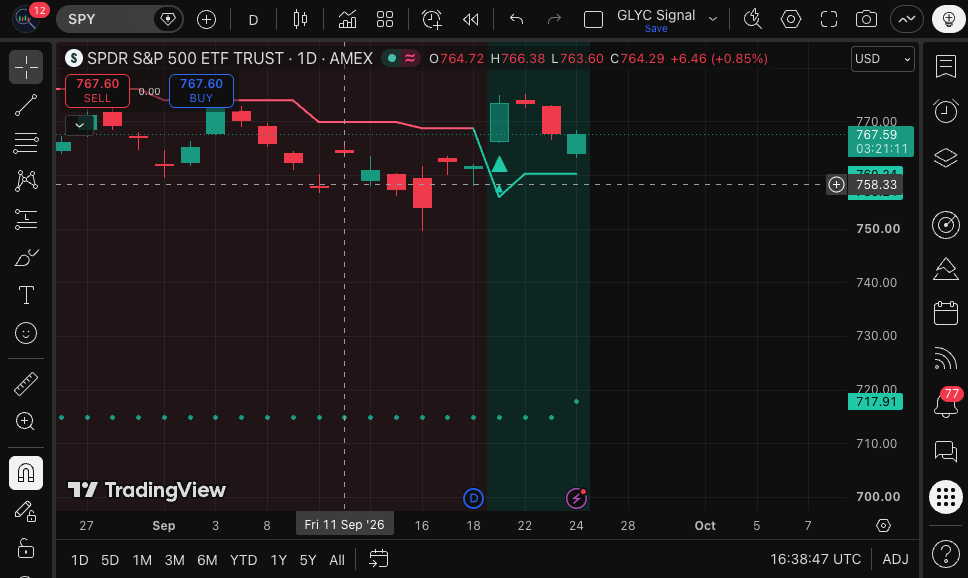Click the 767.60 BUY button
This screenshot has height=578, width=968.
[201, 90]
